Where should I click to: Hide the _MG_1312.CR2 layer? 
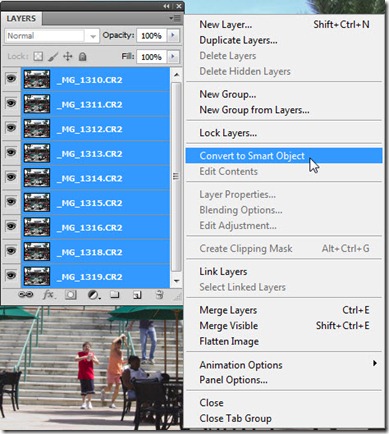[11, 128]
